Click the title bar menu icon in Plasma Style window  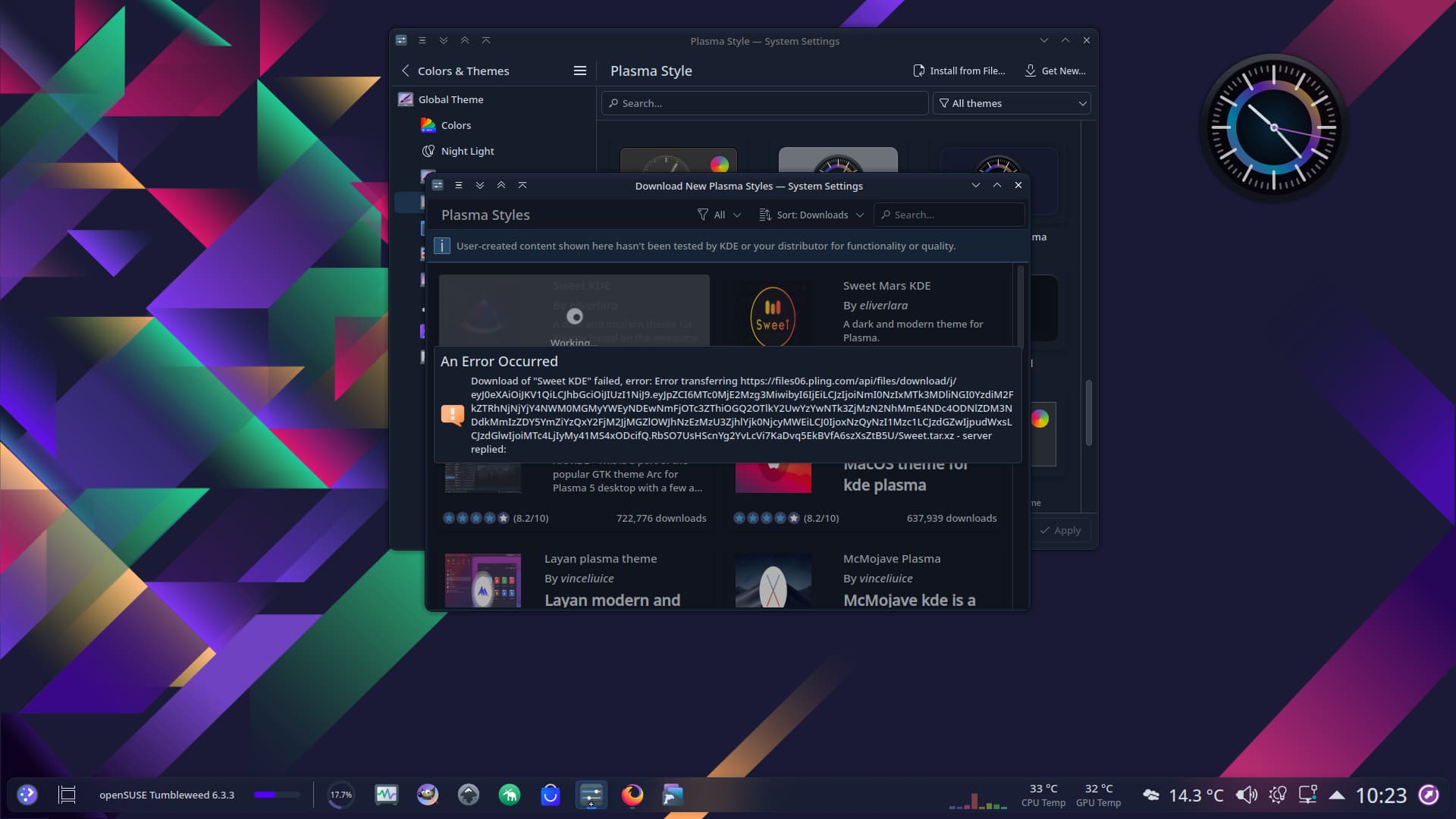(x=422, y=40)
